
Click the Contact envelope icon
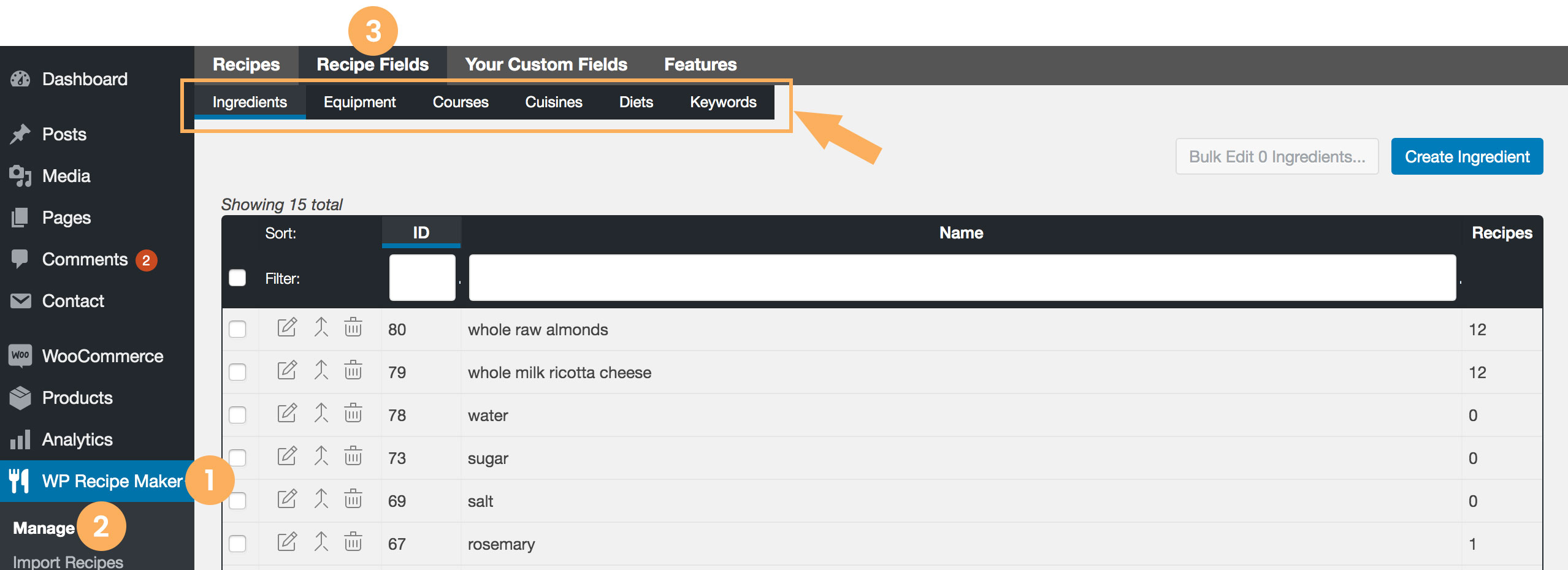pos(20,300)
